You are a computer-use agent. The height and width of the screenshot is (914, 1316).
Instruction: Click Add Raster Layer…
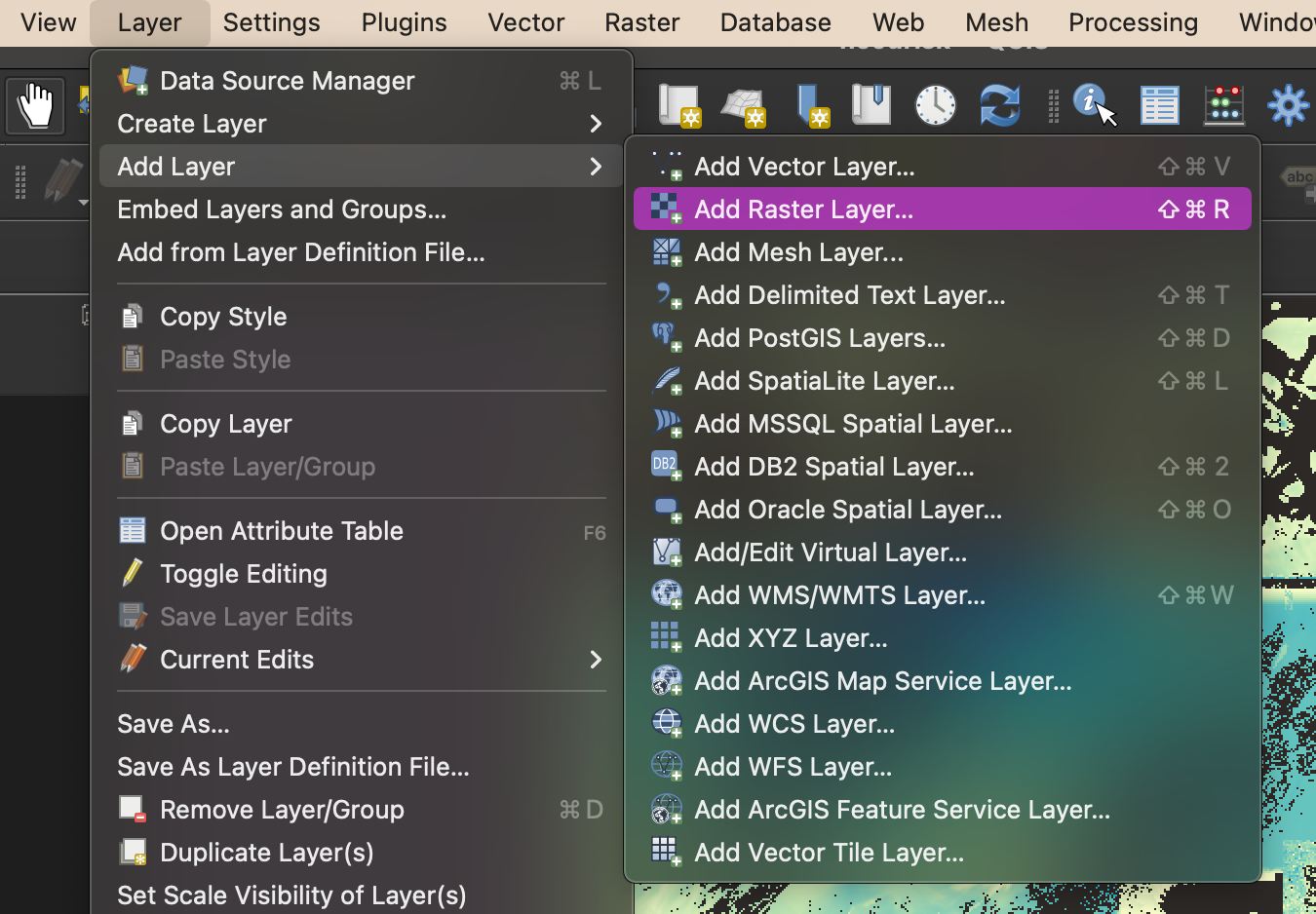(943, 209)
